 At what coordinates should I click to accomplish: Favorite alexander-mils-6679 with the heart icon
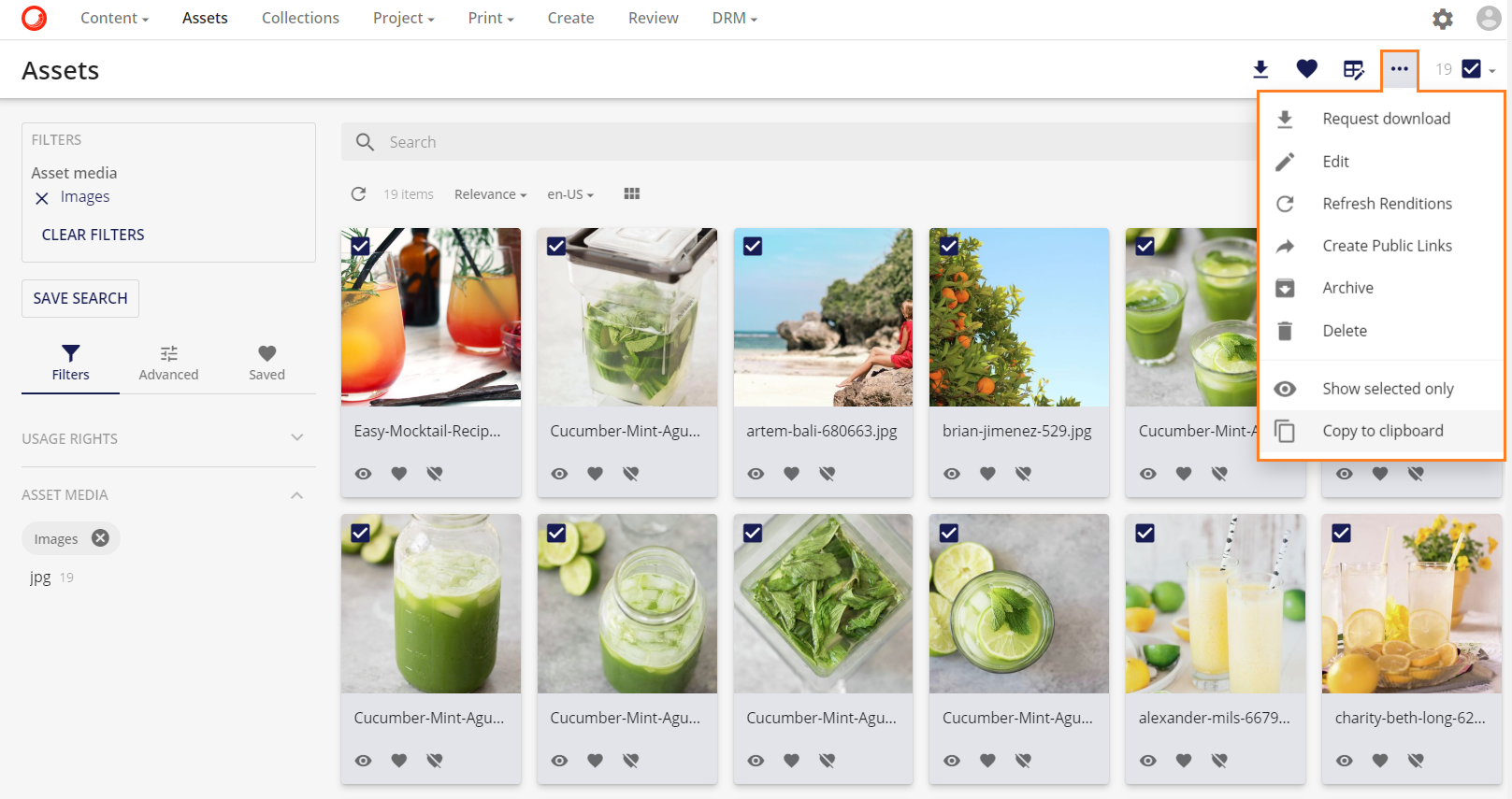click(x=1184, y=761)
